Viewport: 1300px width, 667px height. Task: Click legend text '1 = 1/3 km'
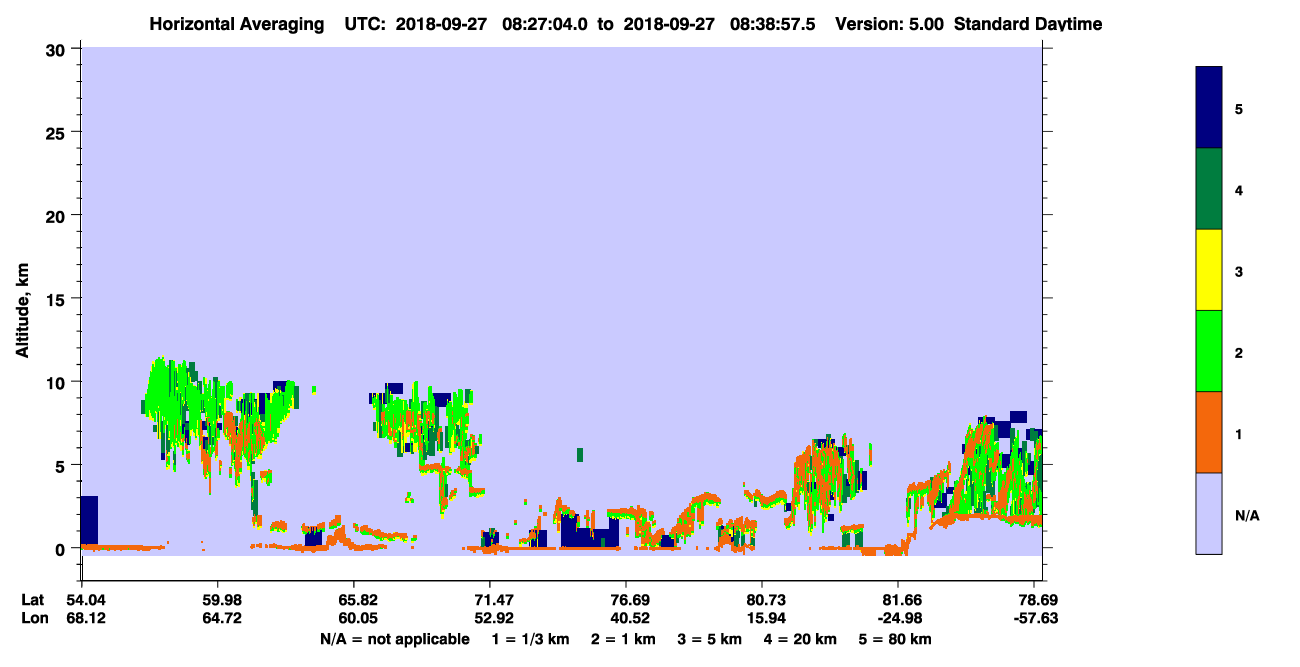coord(530,639)
